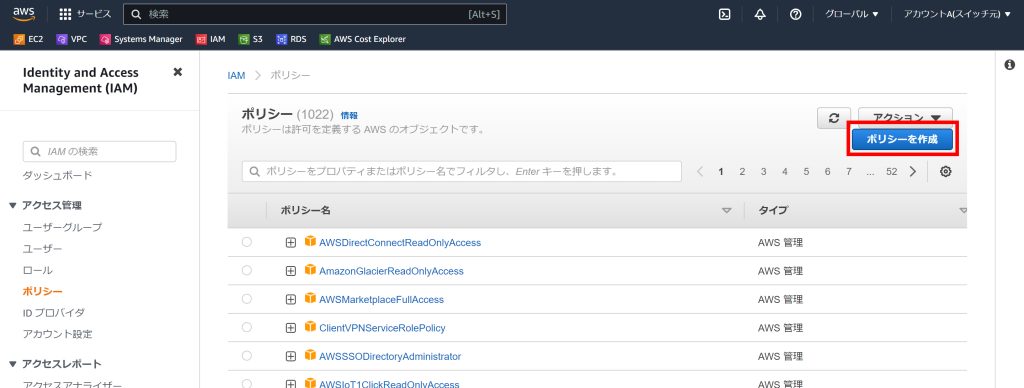Open the アカウントA account dropdown
The height and width of the screenshot is (388, 1024).
(957, 14)
